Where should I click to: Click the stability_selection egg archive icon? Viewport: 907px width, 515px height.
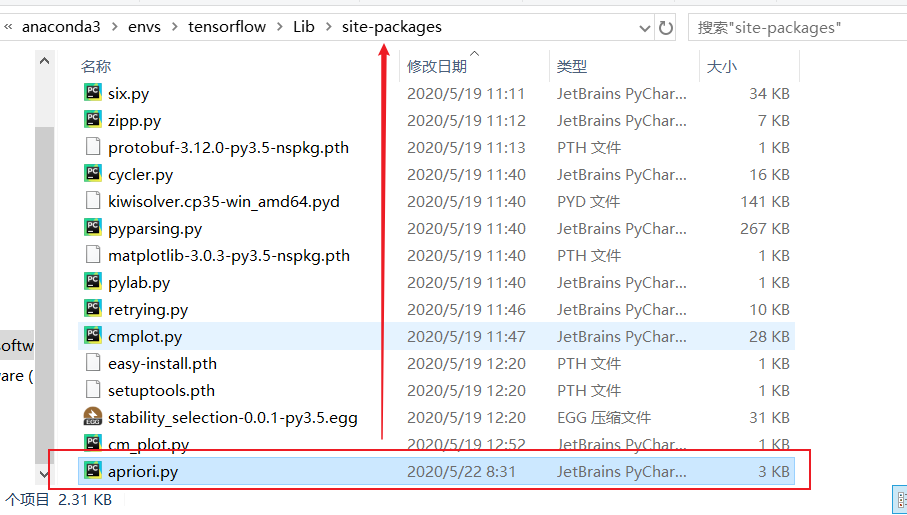(x=93, y=417)
